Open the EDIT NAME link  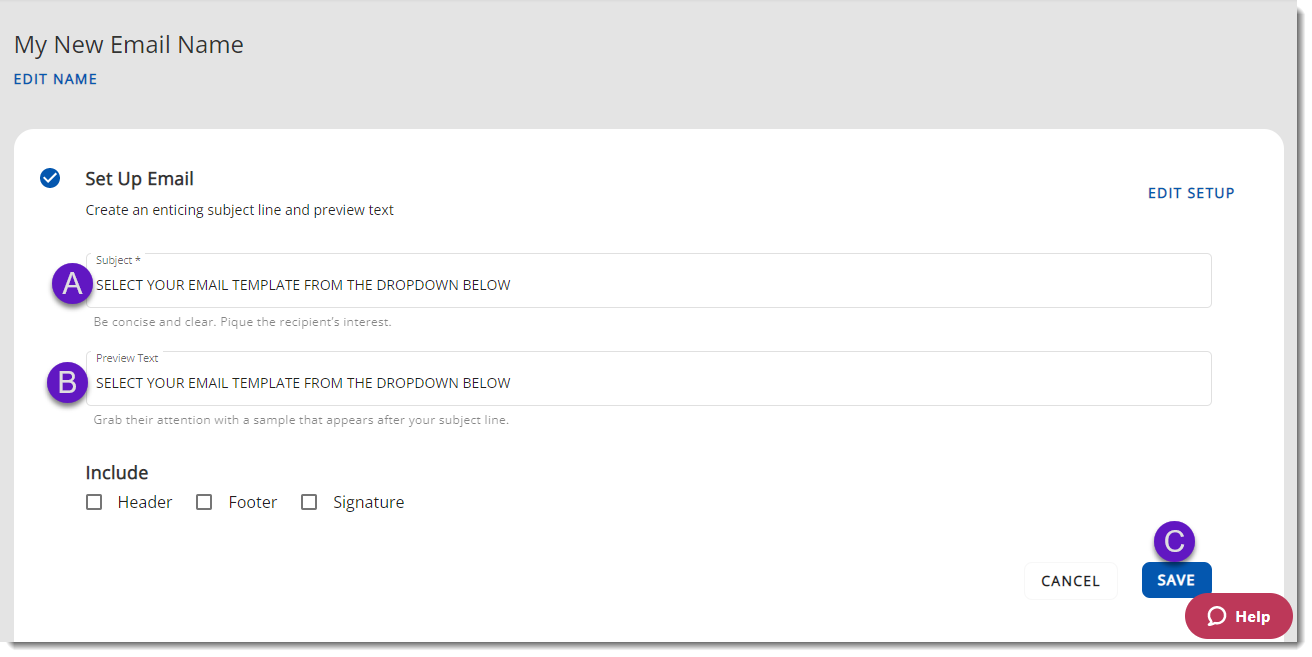55,79
